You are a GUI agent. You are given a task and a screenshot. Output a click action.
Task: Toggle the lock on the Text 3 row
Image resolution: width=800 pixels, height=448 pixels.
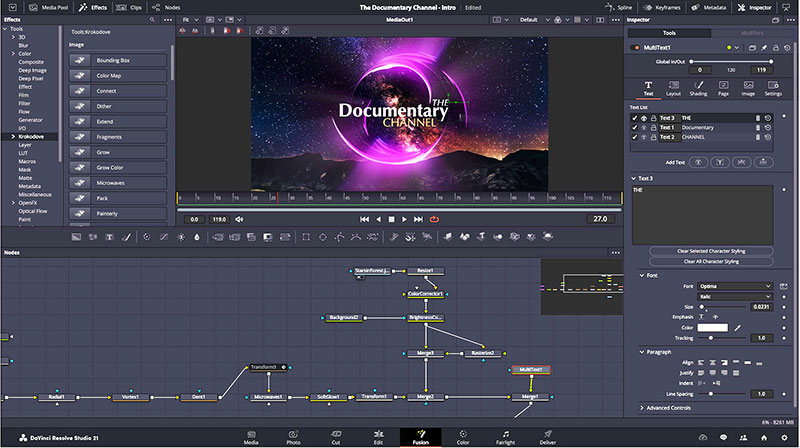click(x=653, y=118)
